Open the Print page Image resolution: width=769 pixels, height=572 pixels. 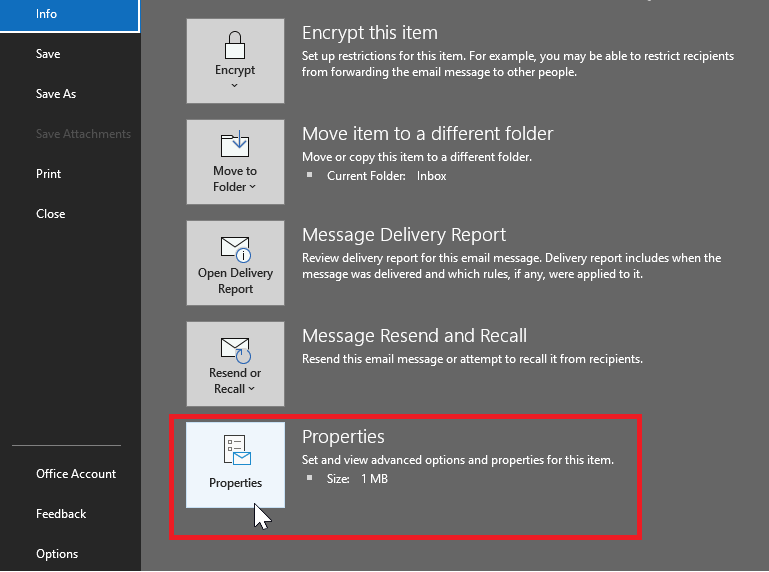pyautogui.click(x=49, y=174)
